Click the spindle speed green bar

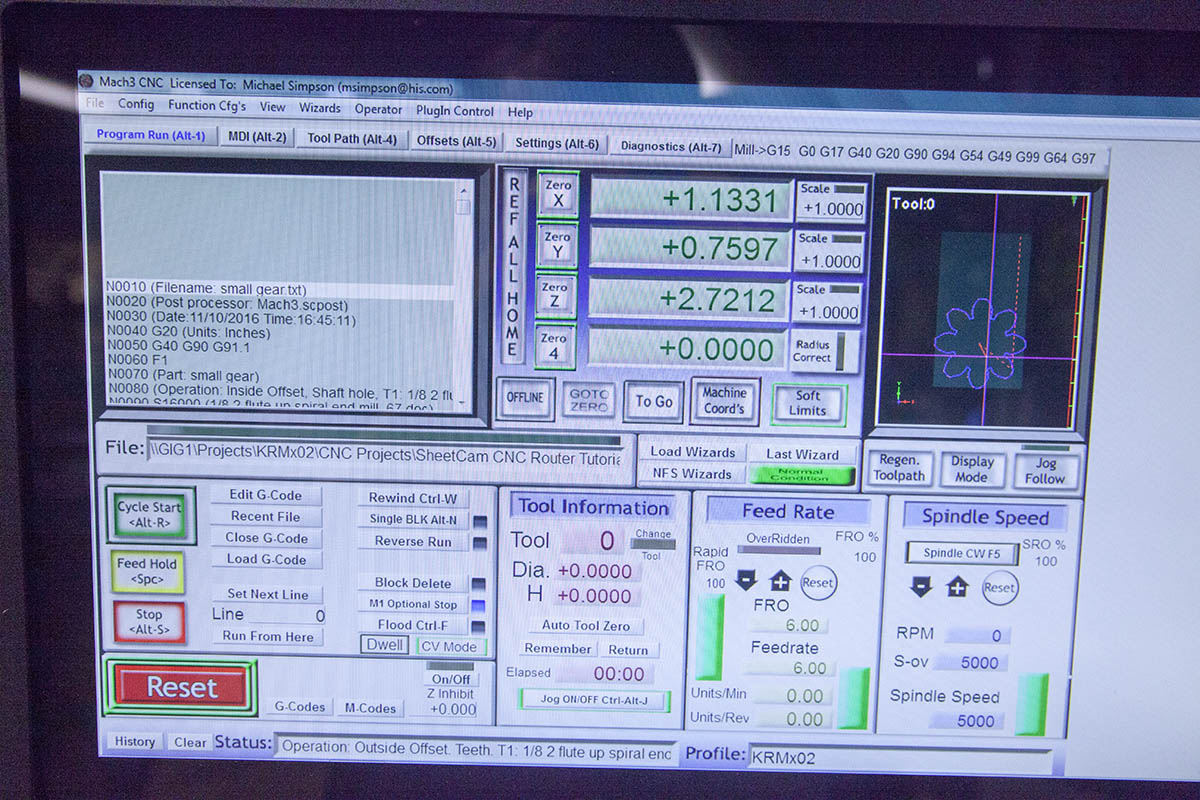pos(1032,705)
